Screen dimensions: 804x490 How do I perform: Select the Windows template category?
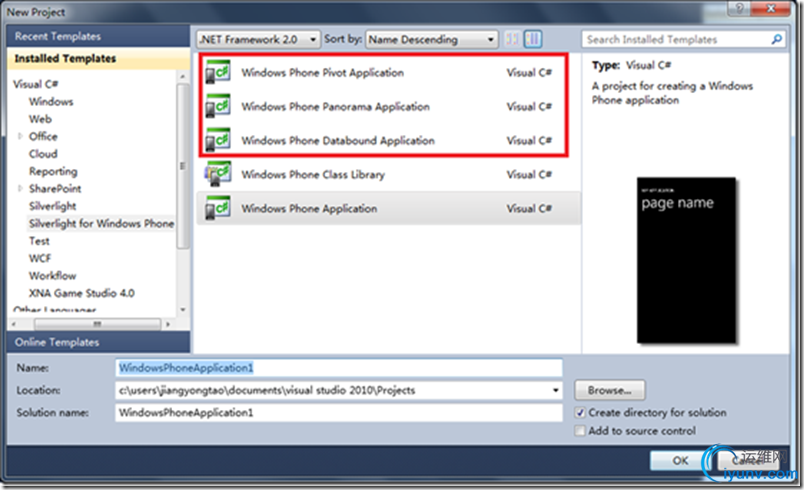51,101
